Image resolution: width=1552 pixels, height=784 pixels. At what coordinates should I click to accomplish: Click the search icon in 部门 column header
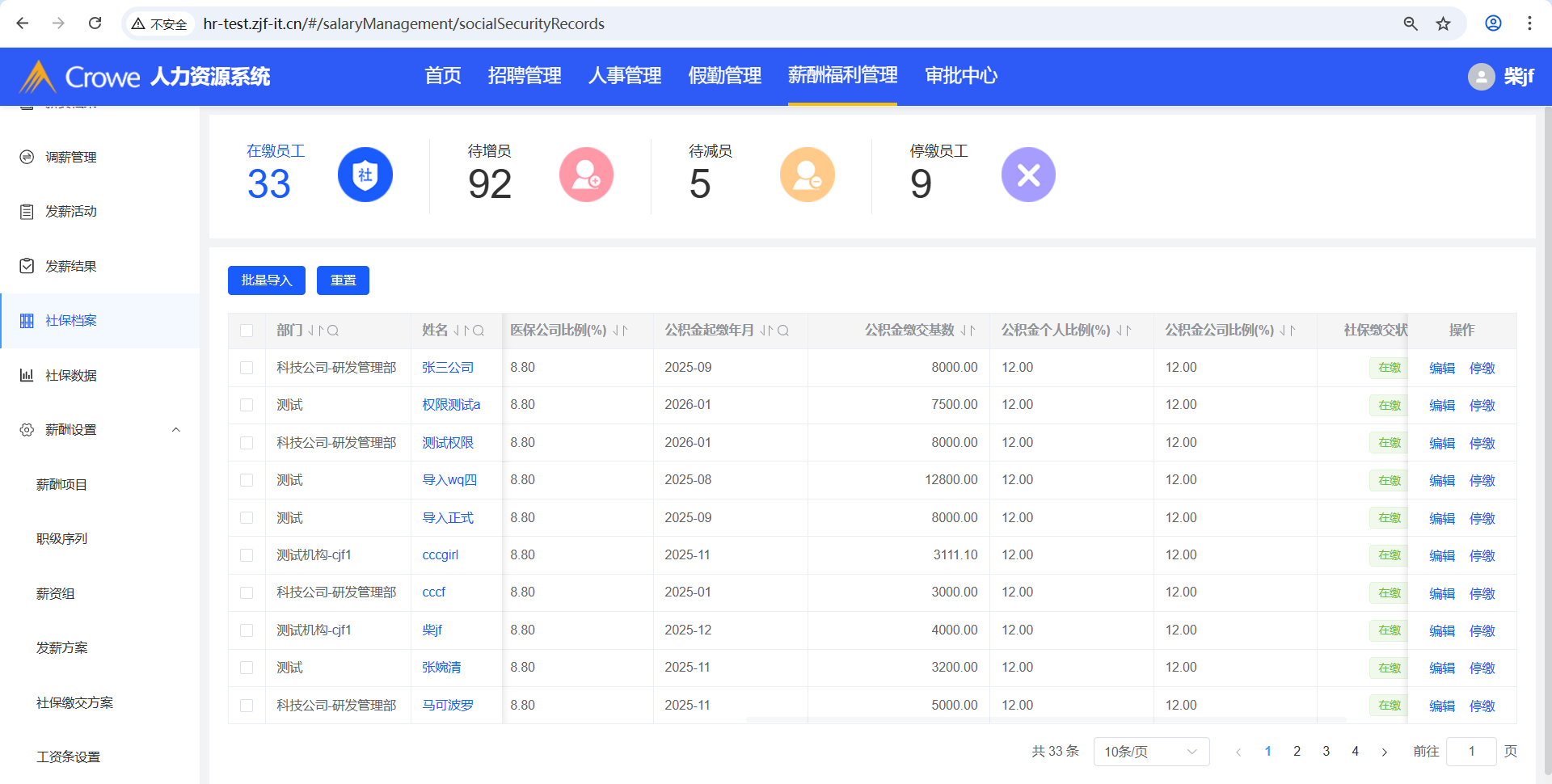coord(333,331)
